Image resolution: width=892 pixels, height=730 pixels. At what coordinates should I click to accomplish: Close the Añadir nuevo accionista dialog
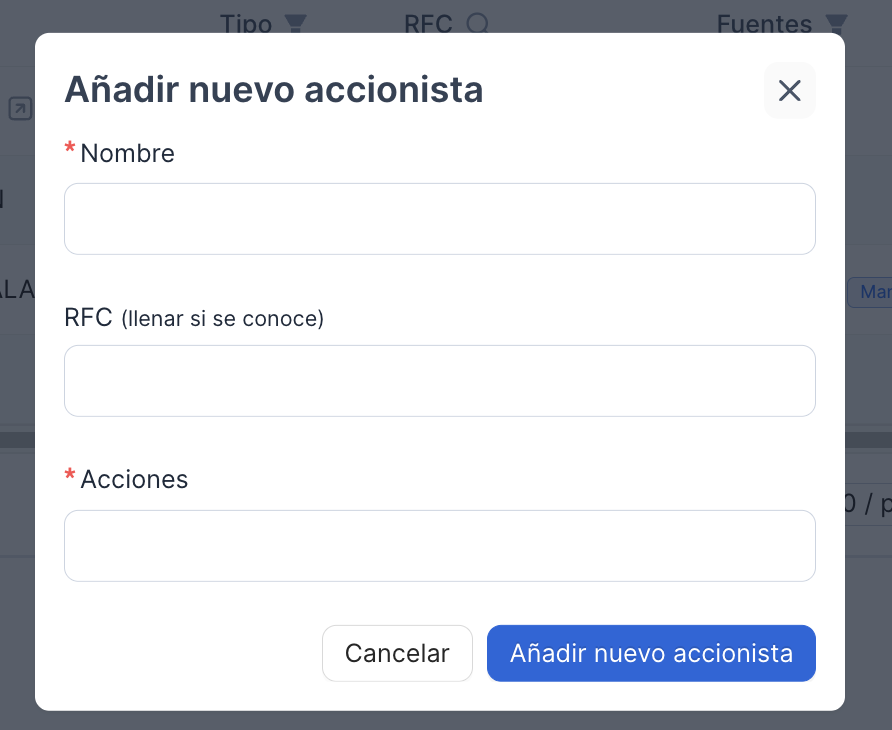point(789,90)
